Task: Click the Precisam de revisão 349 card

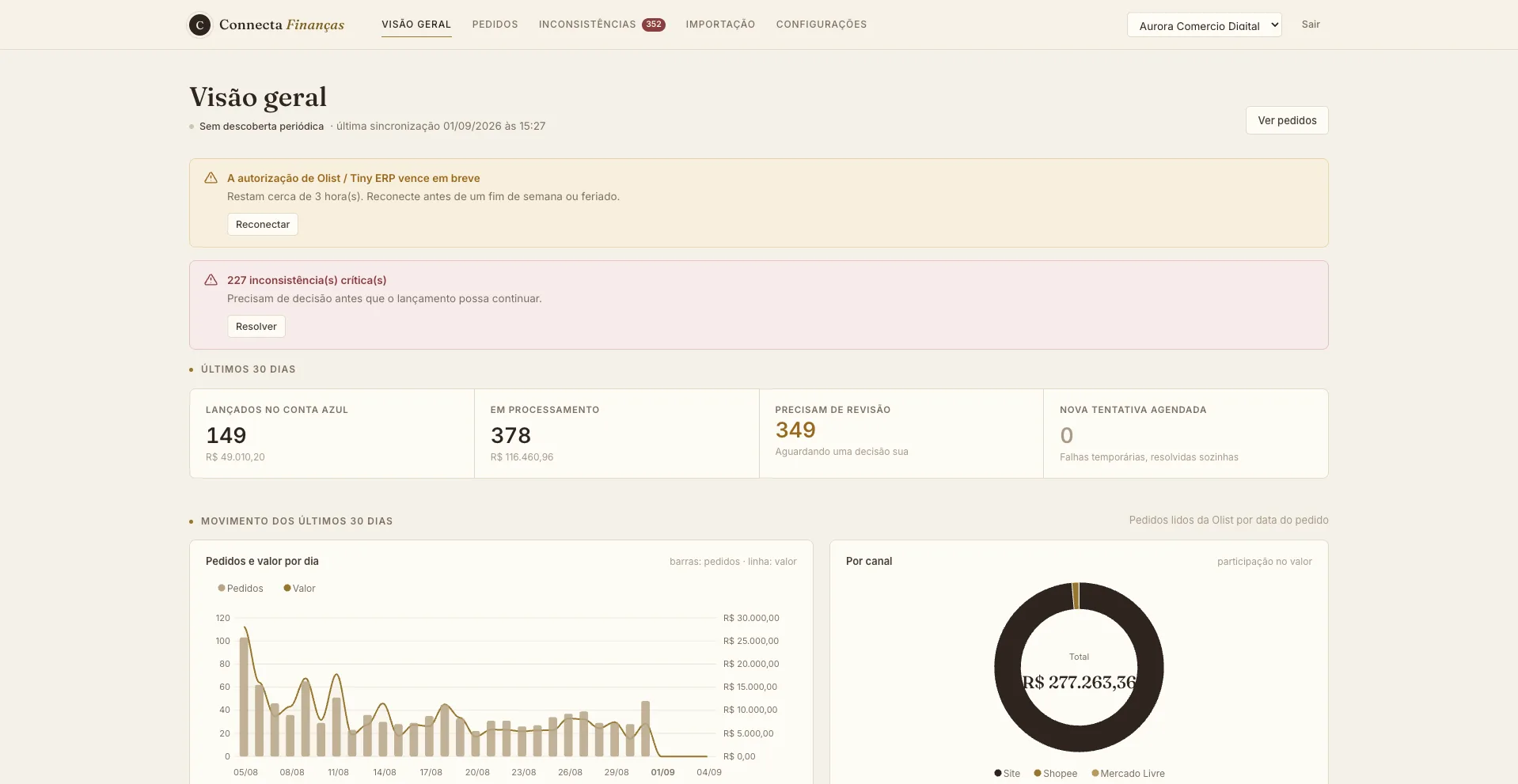Action: (x=901, y=434)
